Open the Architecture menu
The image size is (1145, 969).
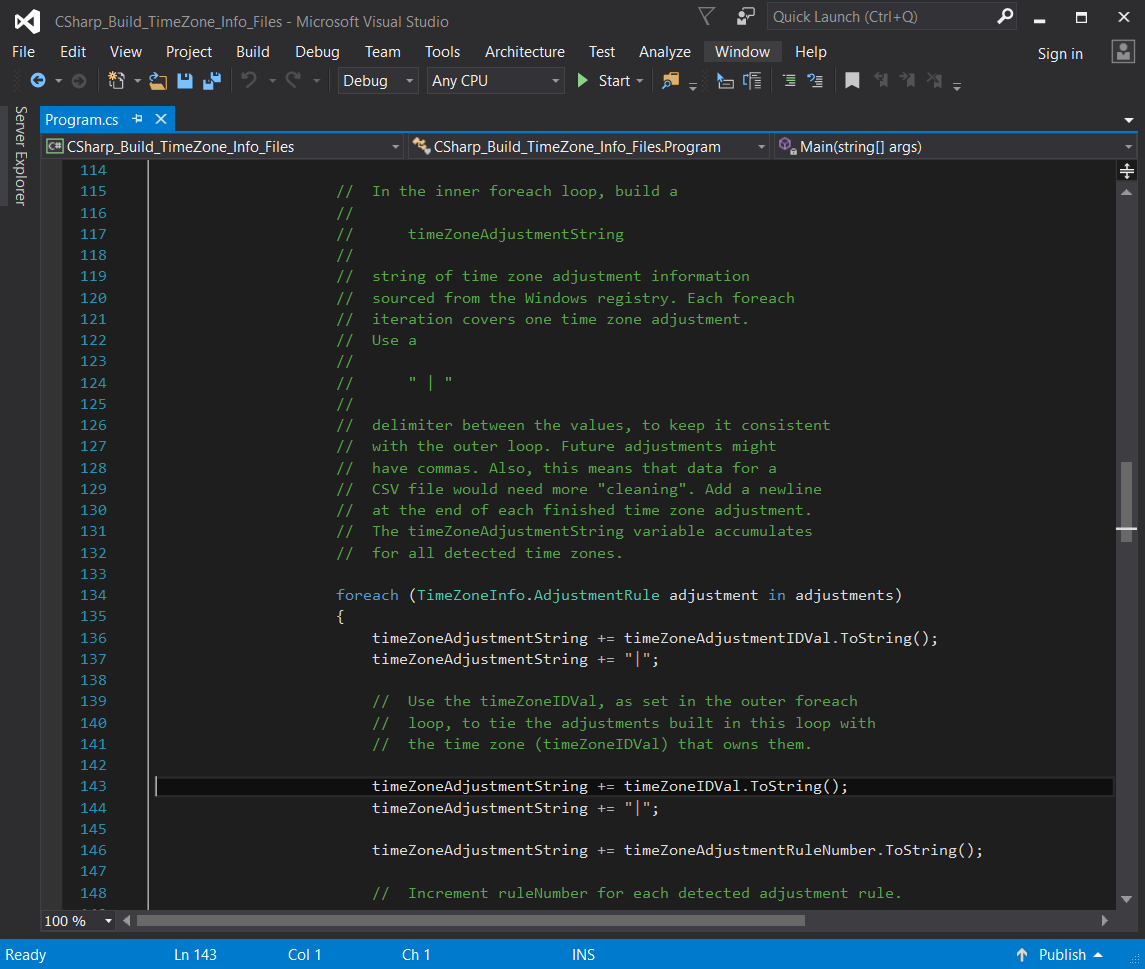coord(524,52)
